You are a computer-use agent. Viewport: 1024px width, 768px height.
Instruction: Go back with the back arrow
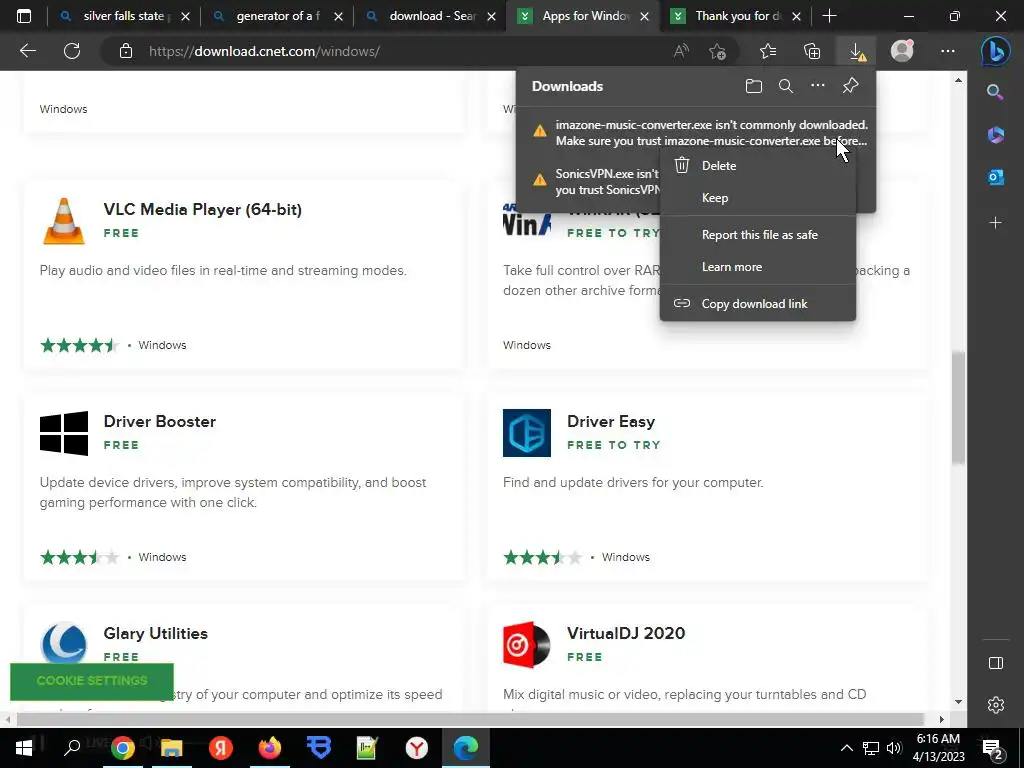[27, 51]
